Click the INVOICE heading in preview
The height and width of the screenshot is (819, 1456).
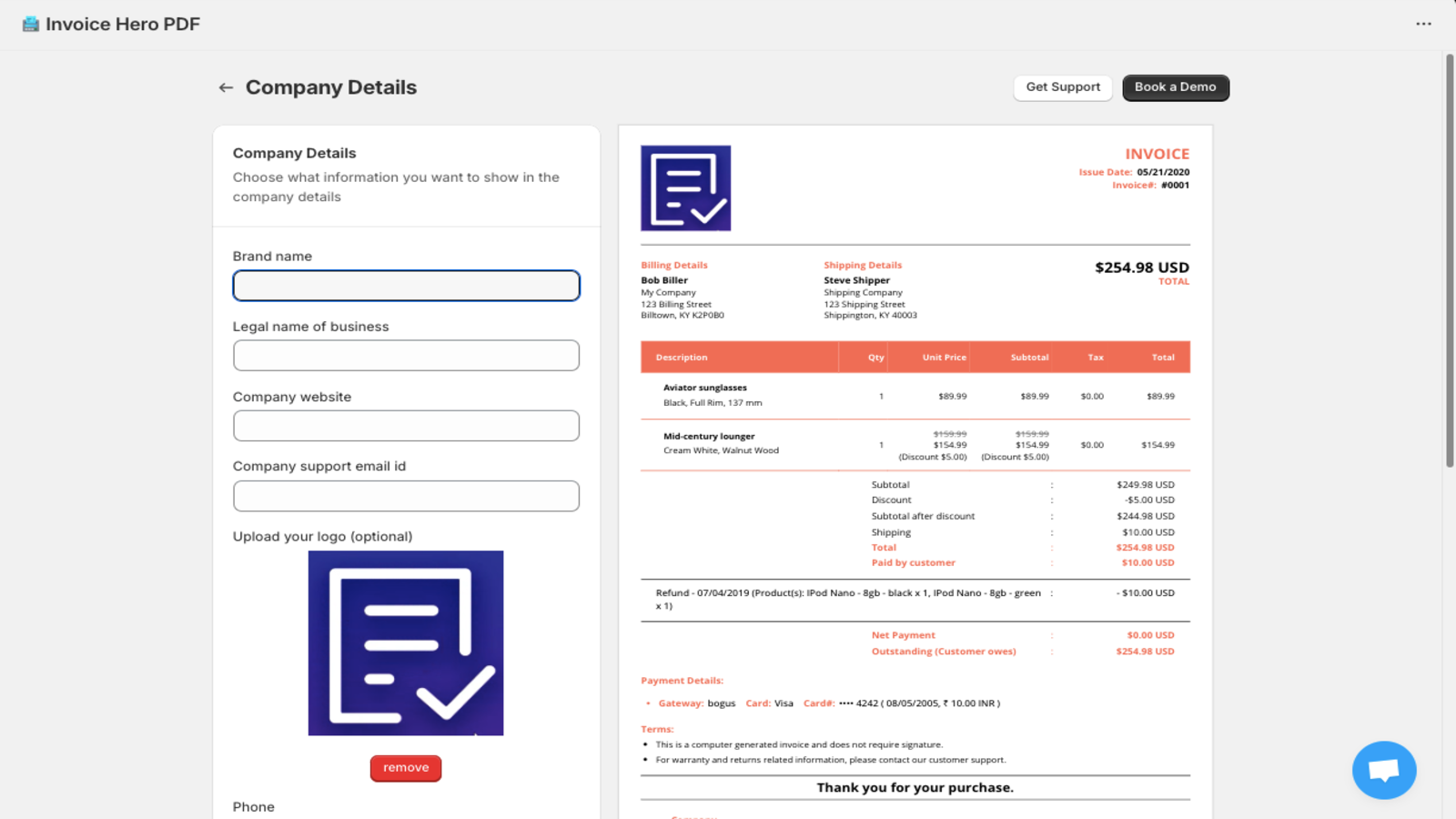tap(1157, 154)
